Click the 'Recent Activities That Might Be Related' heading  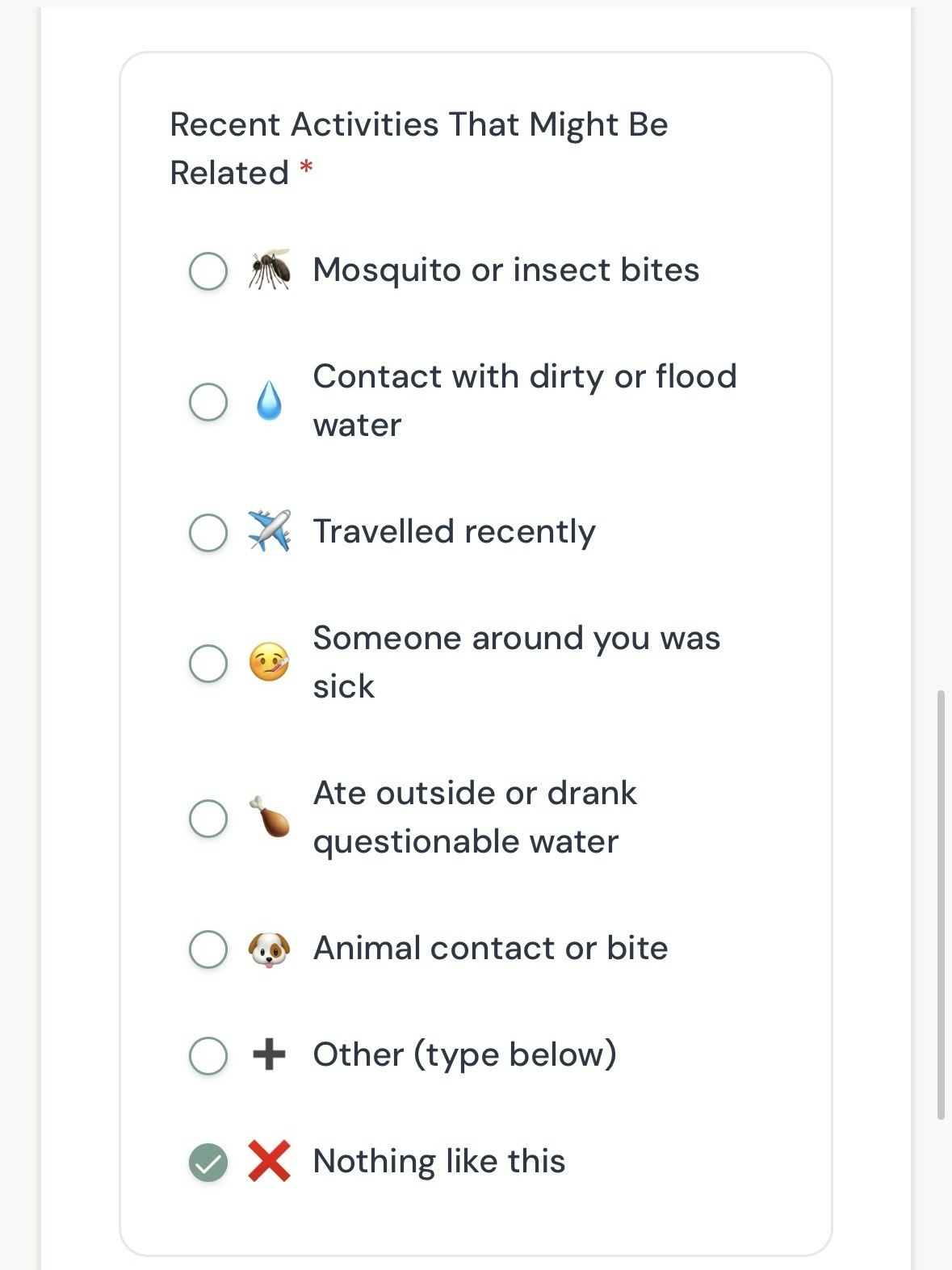[418, 149]
